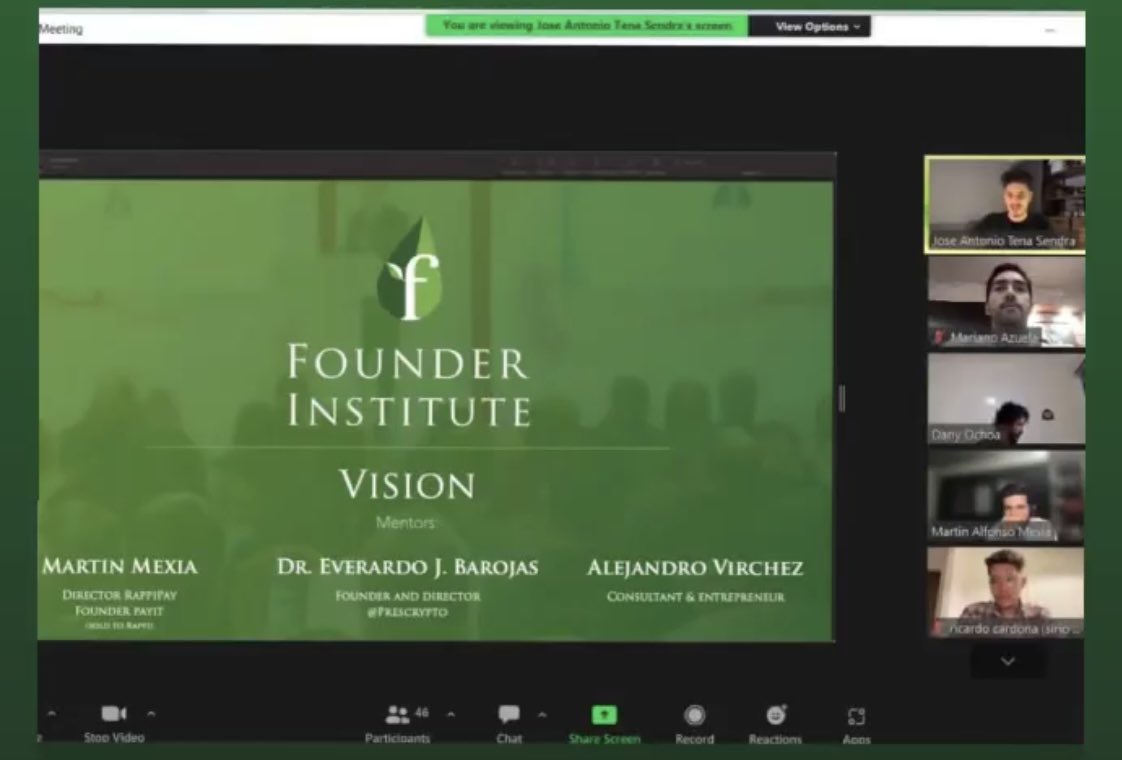Open the View Options dropdown
This screenshot has height=760, width=1122.
click(810, 26)
